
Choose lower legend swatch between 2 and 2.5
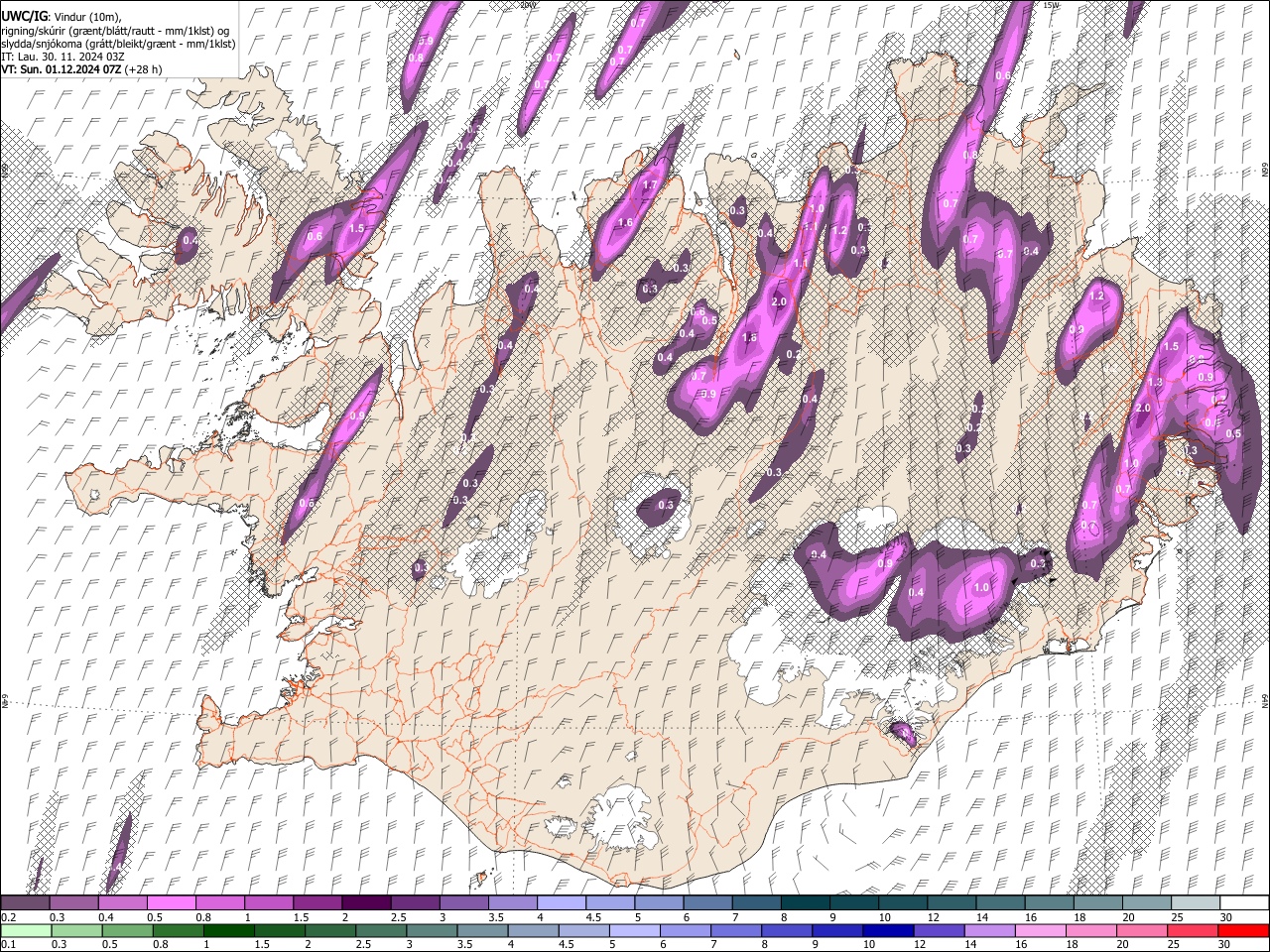pyautogui.click(x=329, y=931)
